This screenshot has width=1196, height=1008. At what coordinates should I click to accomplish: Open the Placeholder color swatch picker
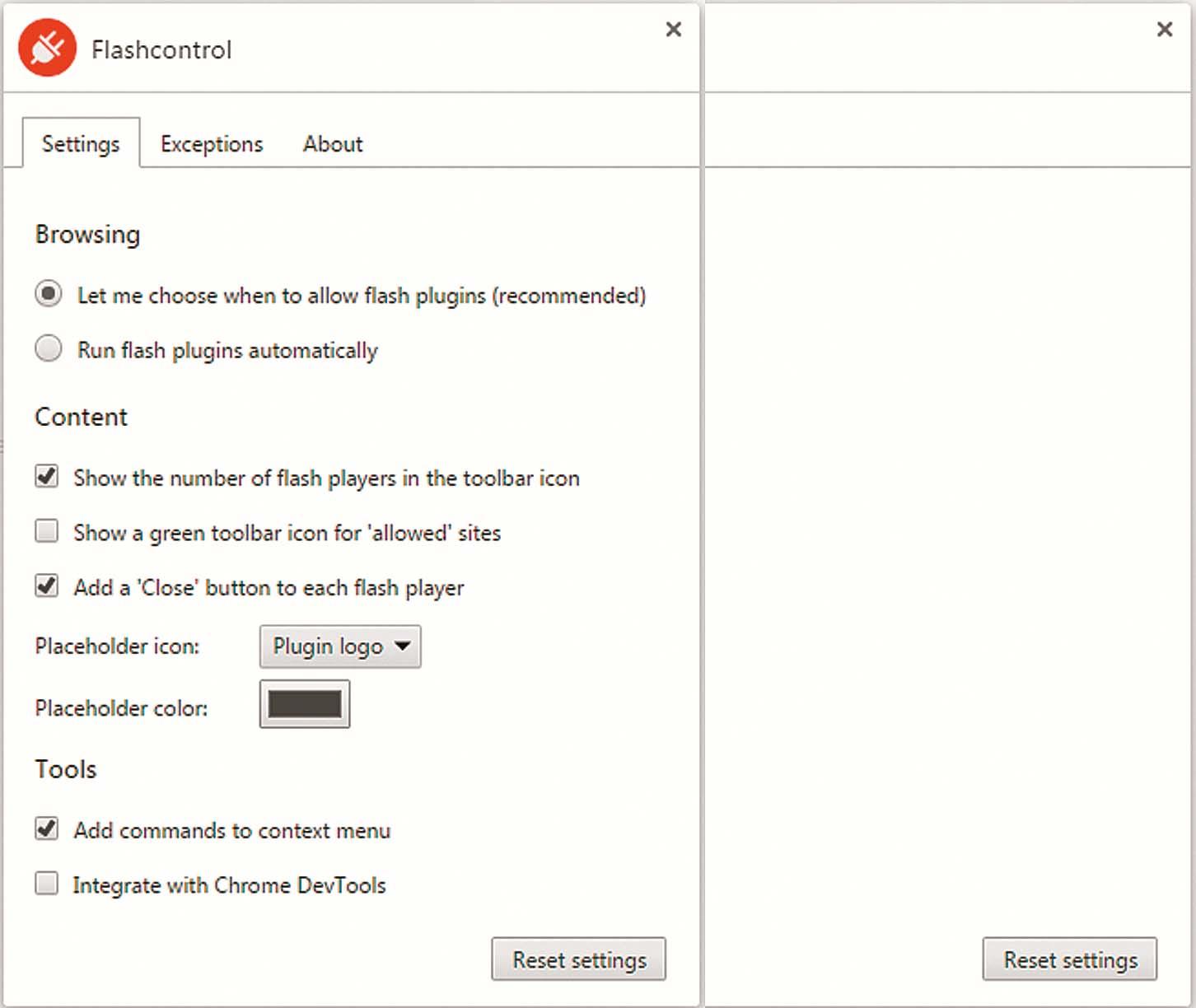click(x=305, y=704)
